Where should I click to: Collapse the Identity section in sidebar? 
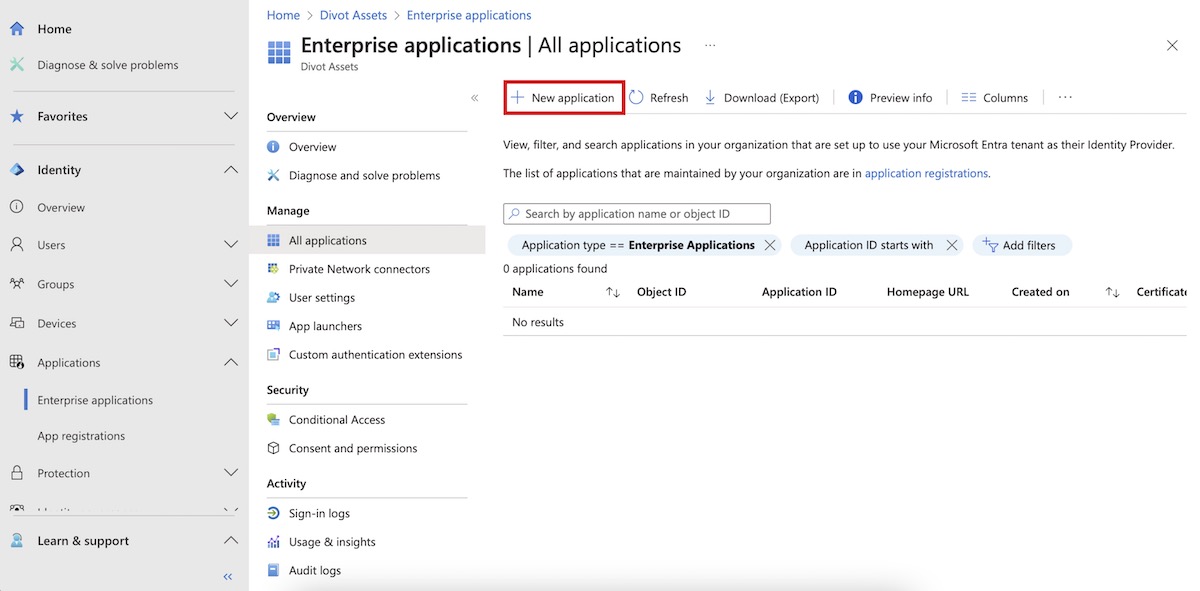pyautogui.click(x=230, y=170)
